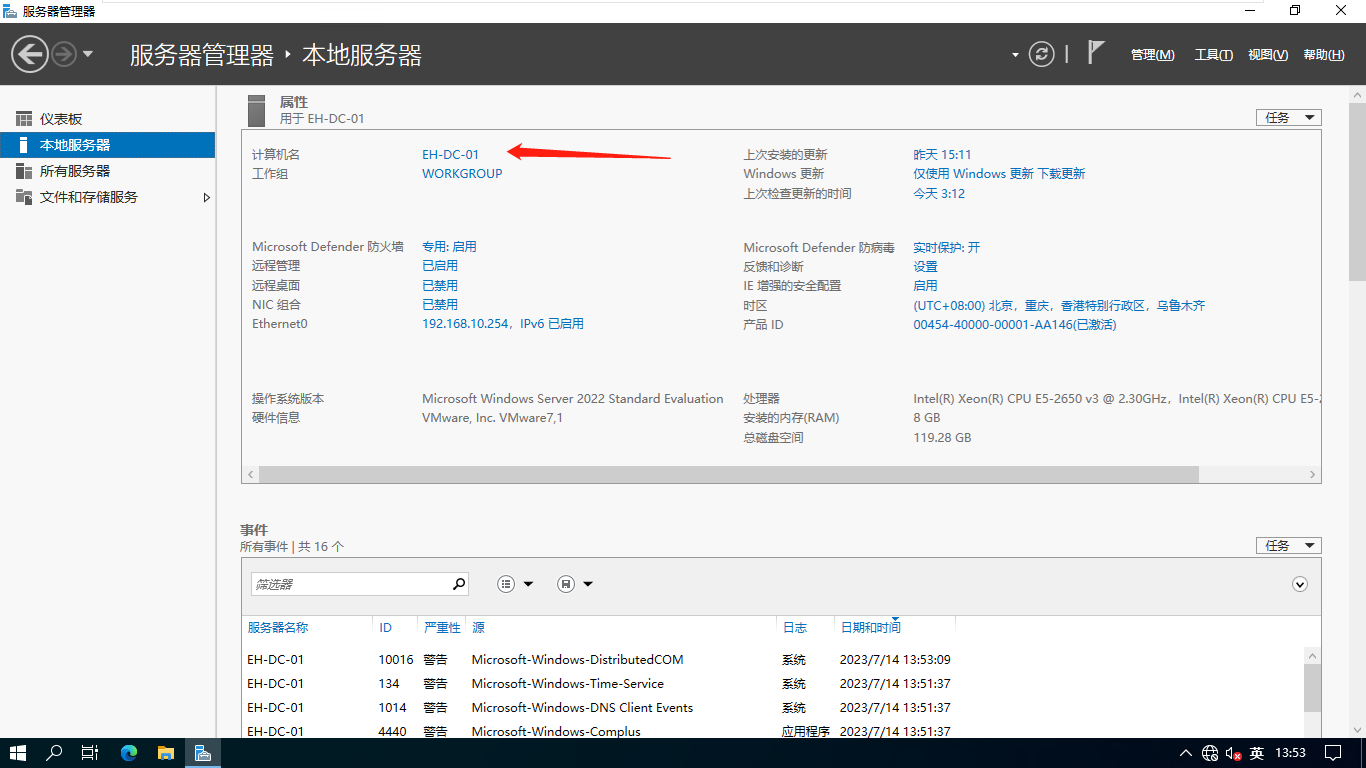This screenshot has height=768, width=1366.
Task: Open the save query dropdown in events
Action: click(x=575, y=584)
